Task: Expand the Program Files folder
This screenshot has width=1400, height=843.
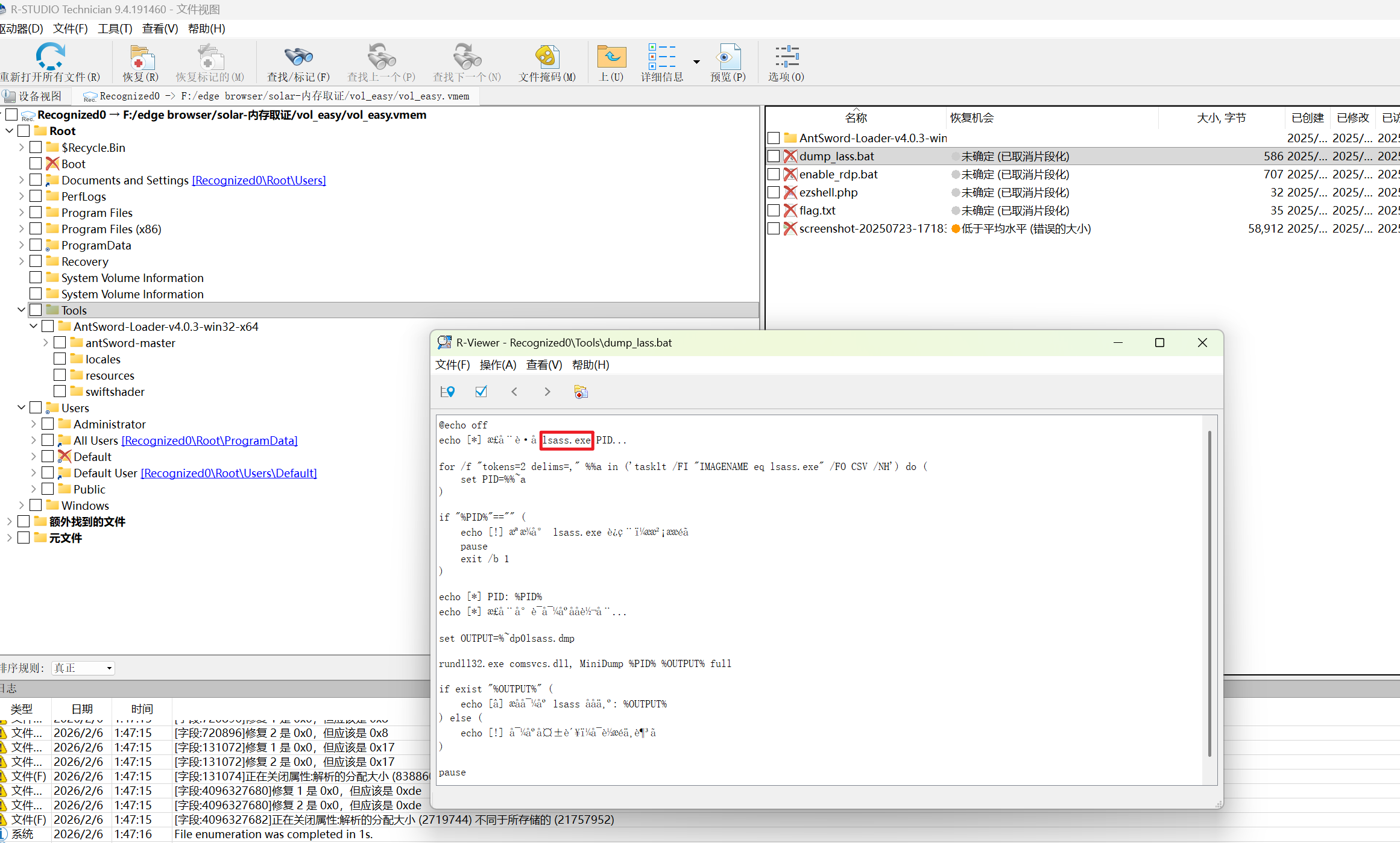Action: pos(22,212)
